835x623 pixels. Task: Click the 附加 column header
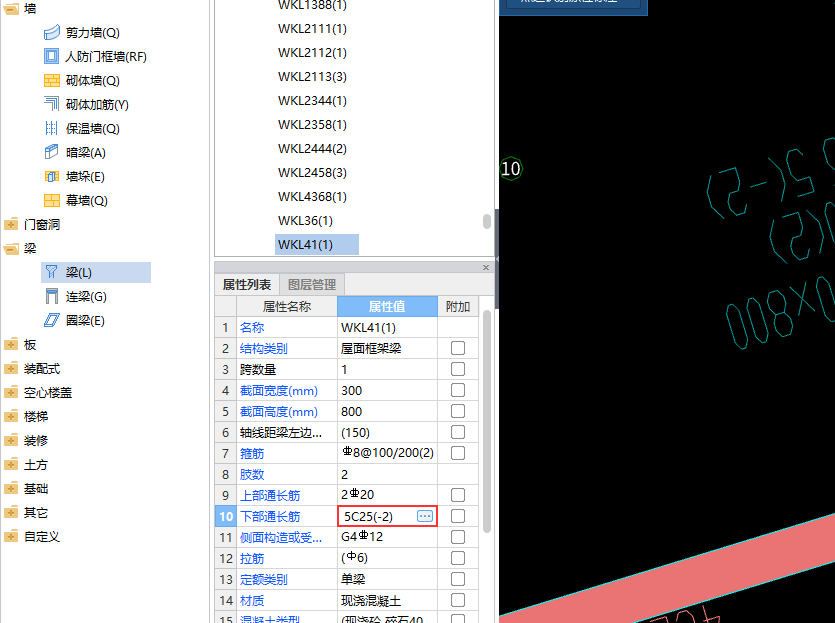(x=458, y=307)
